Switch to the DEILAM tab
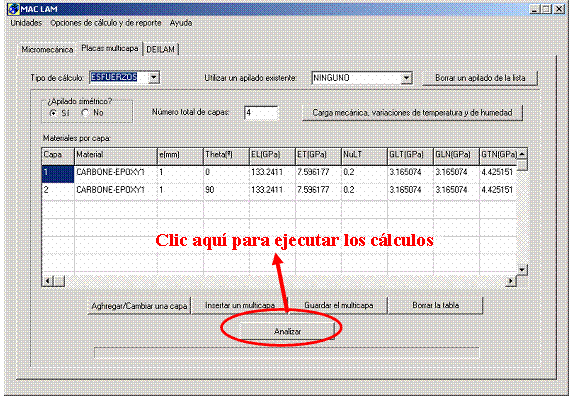This screenshot has width=576, height=397. (161, 49)
